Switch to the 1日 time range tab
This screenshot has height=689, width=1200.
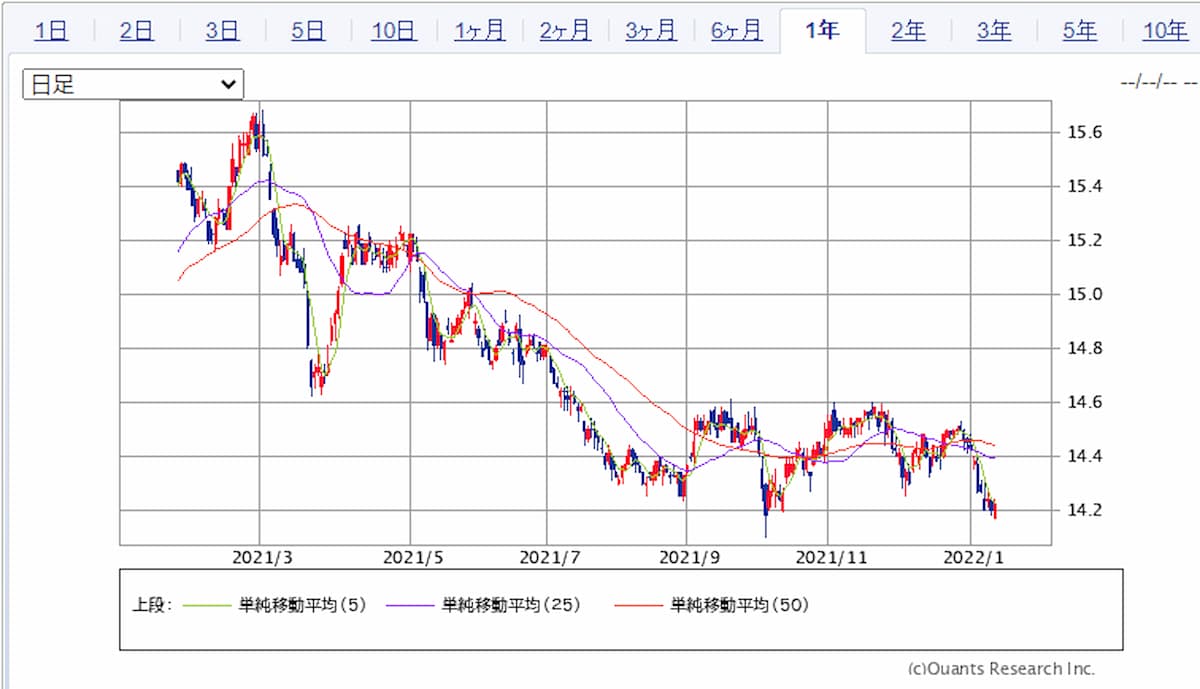[51, 31]
